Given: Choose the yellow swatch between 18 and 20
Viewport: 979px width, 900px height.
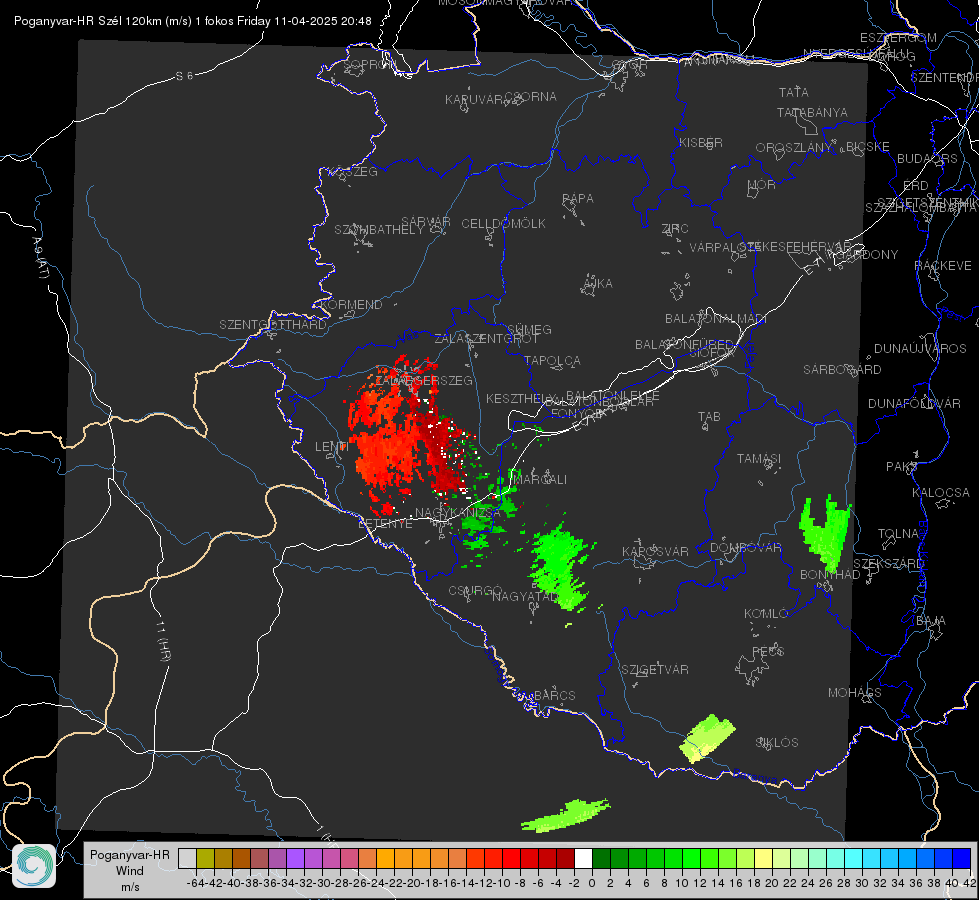Looking at the screenshot, I should click(763, 858).
